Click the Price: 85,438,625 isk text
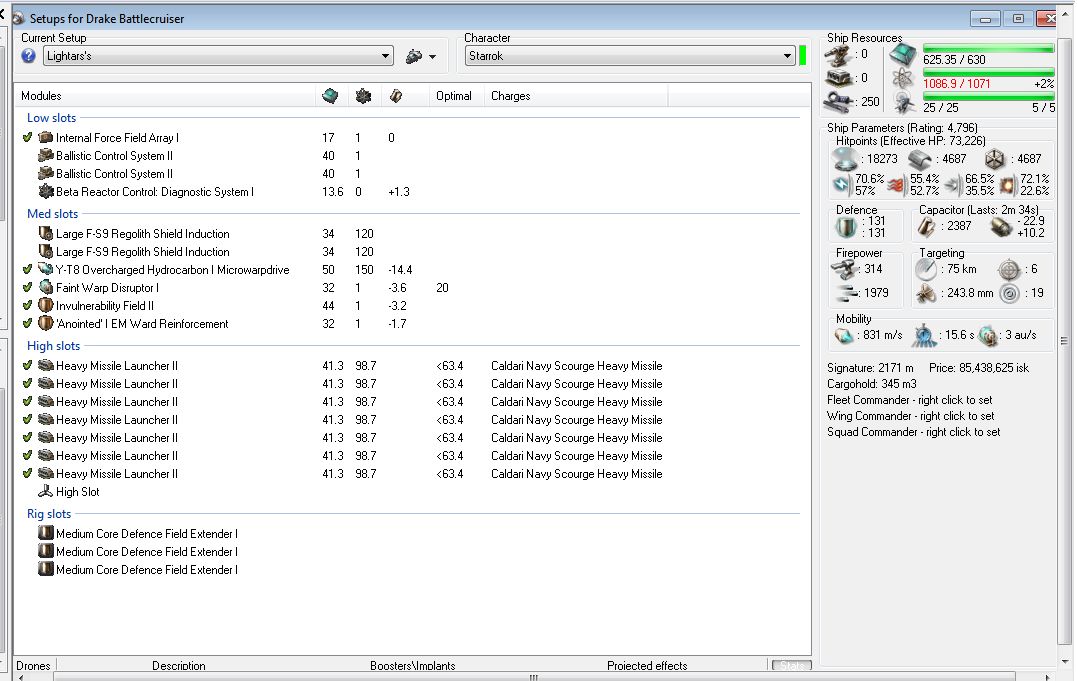 coord(979,368)
